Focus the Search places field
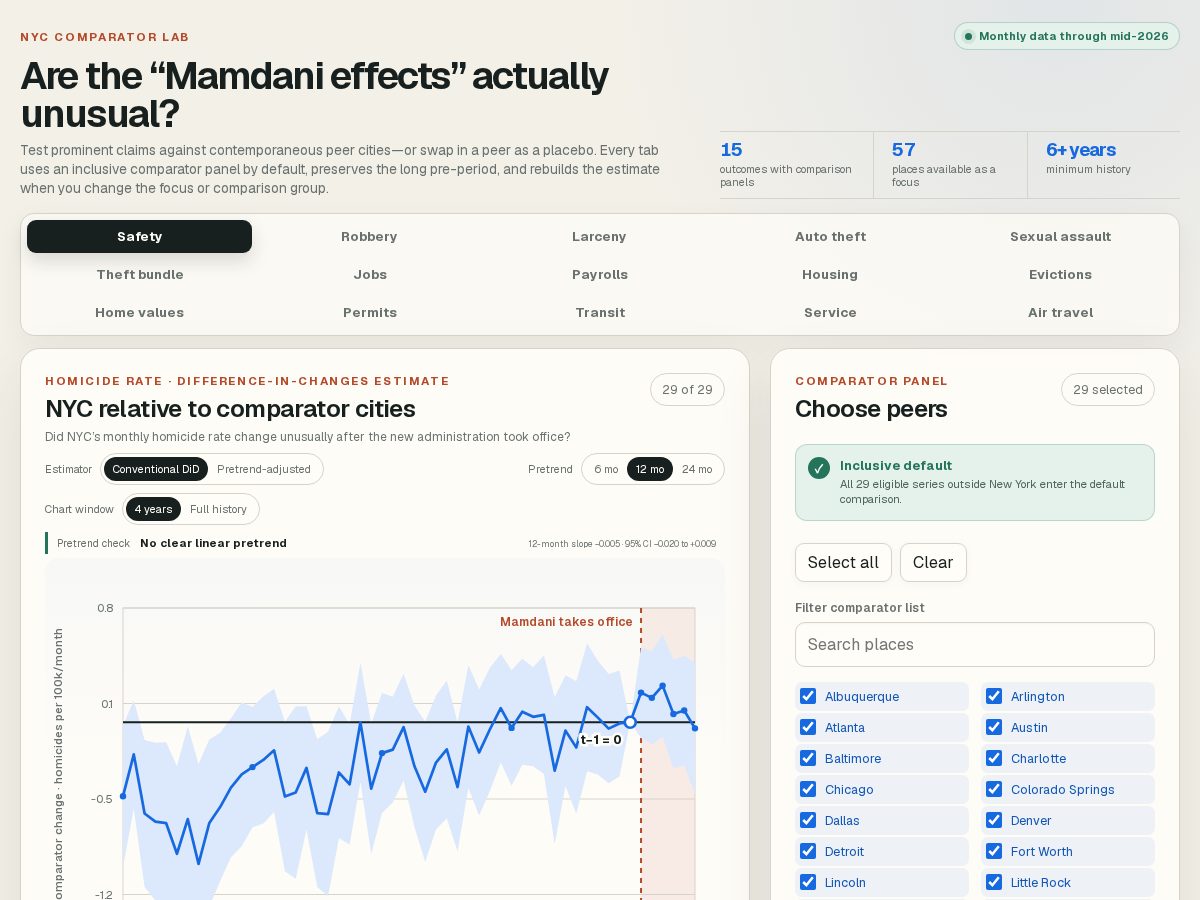 [x=975, y=645]
